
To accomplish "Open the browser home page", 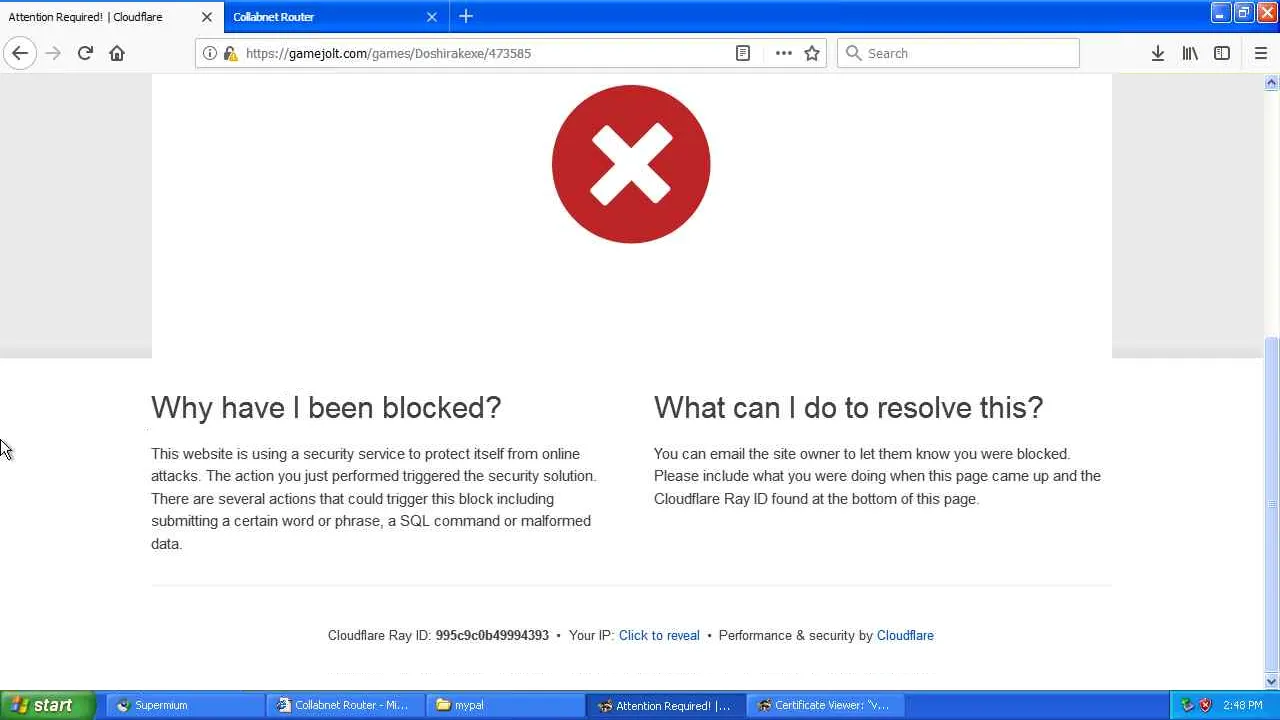I will (x=117, y=53).
